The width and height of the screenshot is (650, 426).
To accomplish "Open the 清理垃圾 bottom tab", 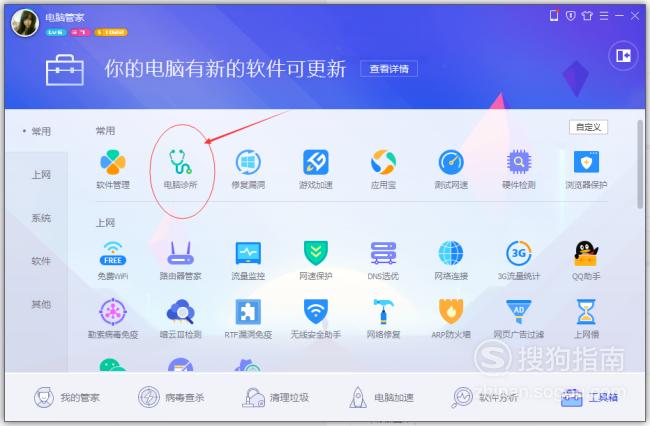I will [x=276, y=397].
